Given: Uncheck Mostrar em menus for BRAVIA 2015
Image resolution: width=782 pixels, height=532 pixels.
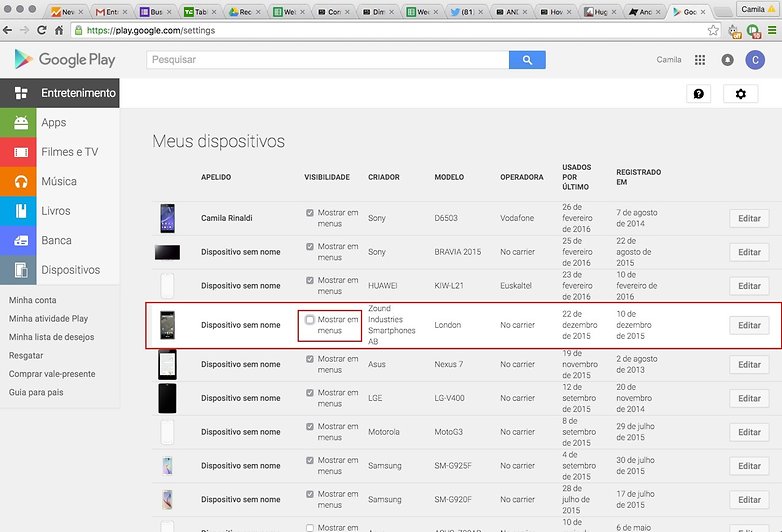Looking at the screenshot, I should [310, 247].
